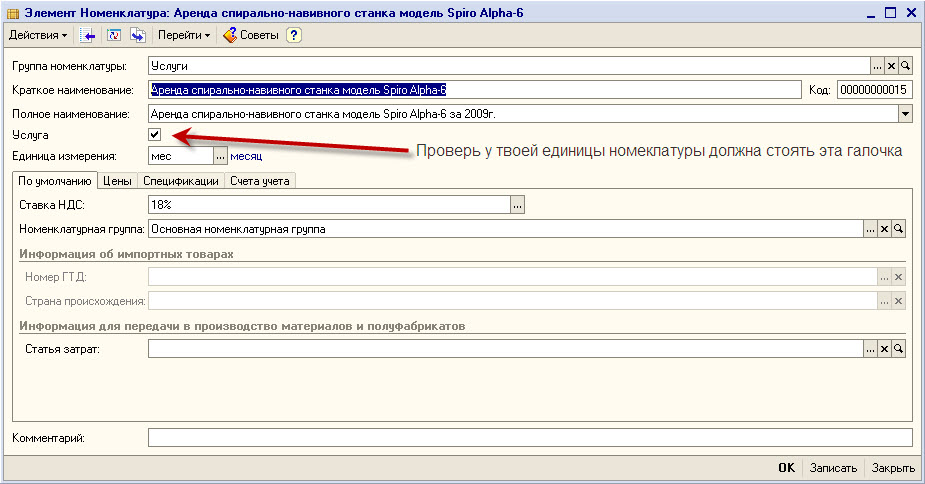
Task: Switch to the Цены tab
Action: tap(117, 181)
